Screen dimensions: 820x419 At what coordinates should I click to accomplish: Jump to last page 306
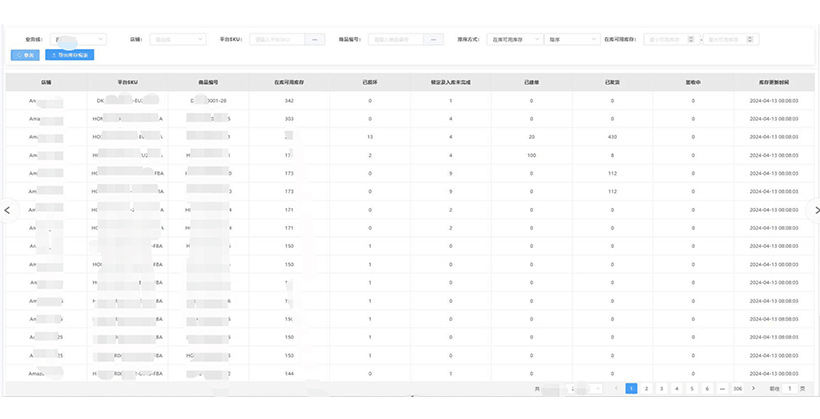click(x=738, y=388)
